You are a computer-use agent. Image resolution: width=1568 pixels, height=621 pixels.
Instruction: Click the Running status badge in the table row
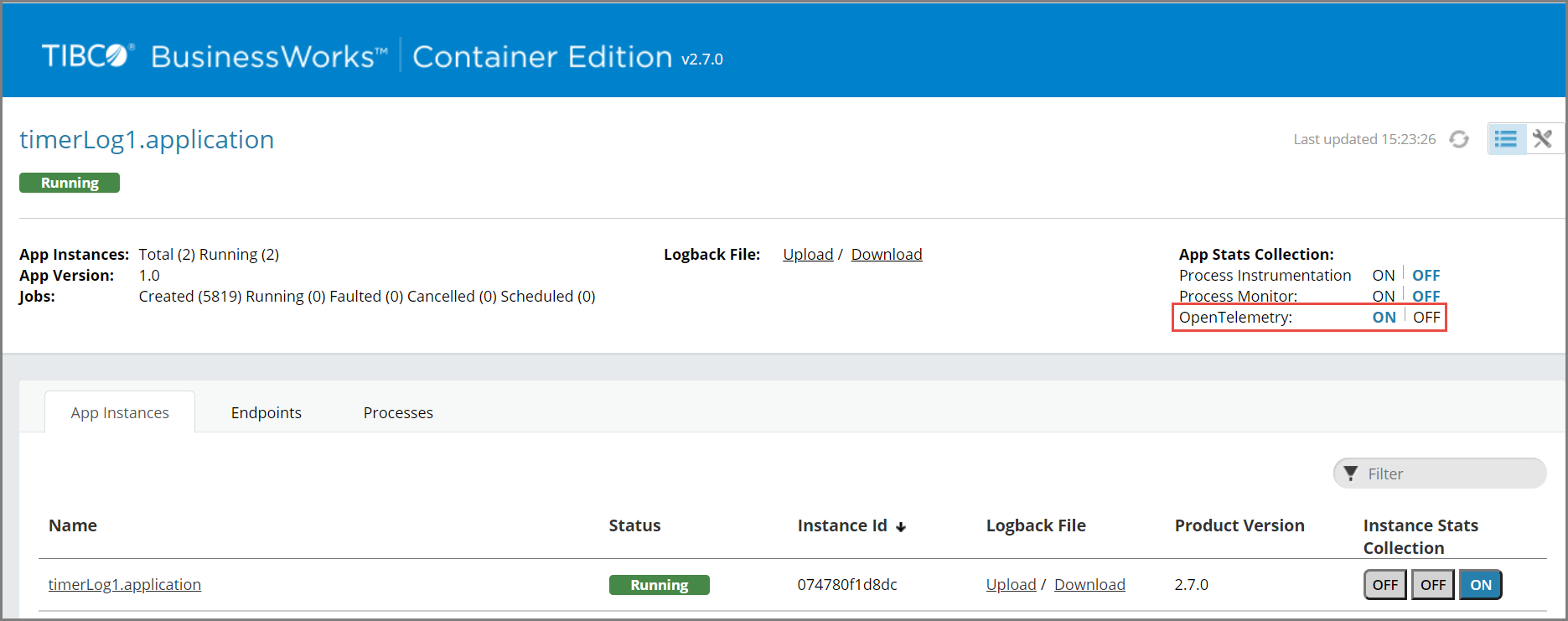(660, 585)
